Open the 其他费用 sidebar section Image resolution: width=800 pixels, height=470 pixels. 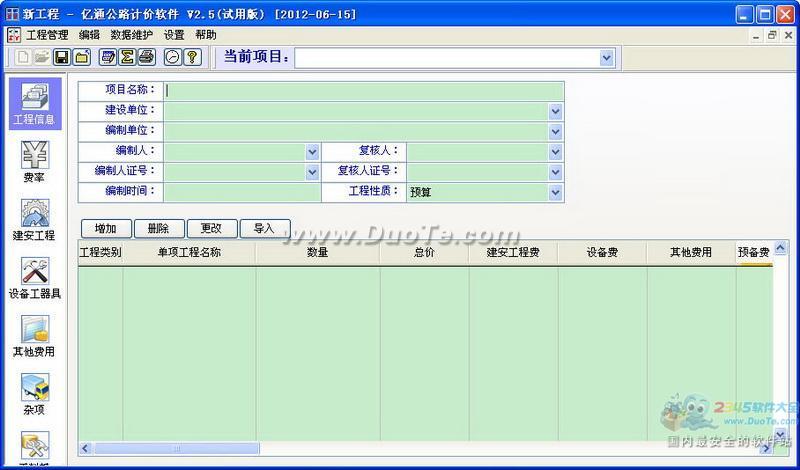(35, 336)
